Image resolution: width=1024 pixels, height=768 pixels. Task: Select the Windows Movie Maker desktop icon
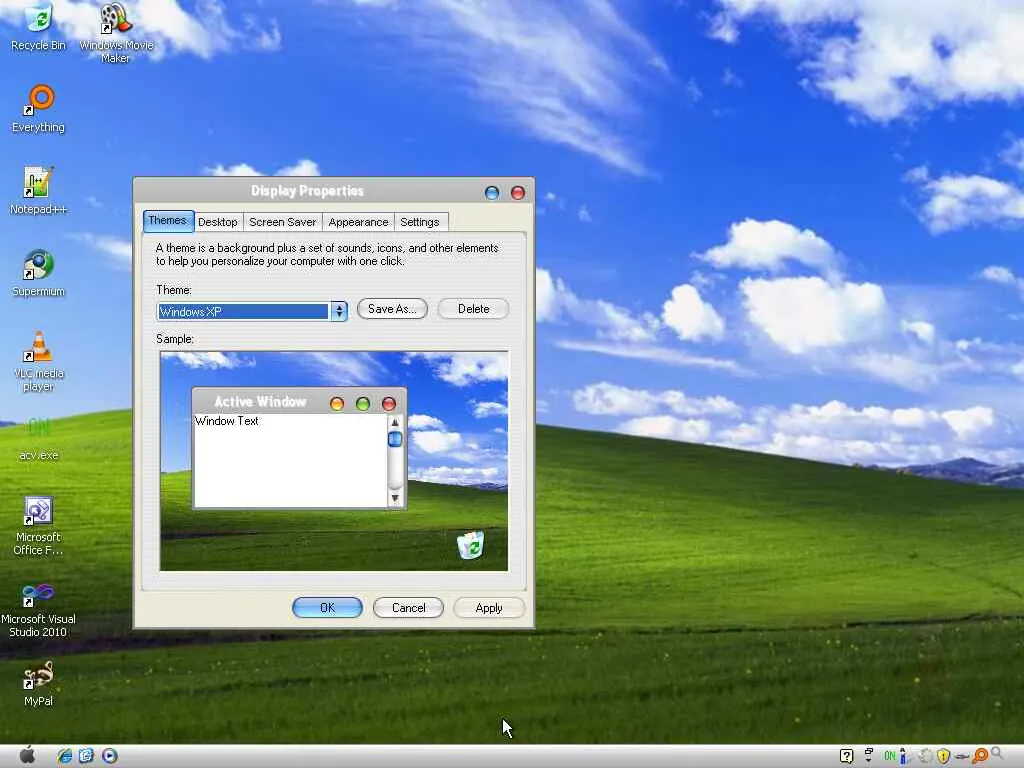pos(116,31)
